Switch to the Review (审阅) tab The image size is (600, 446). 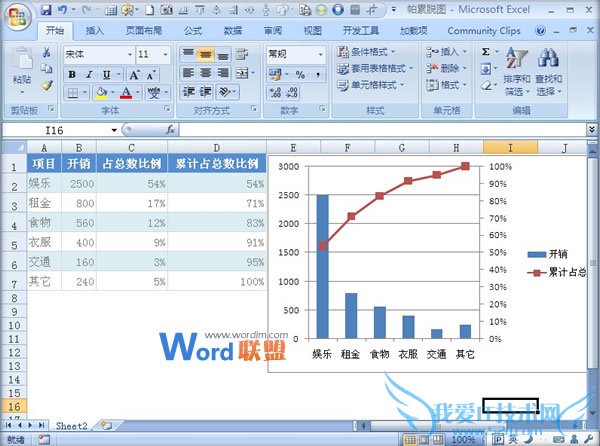[273, 31]
